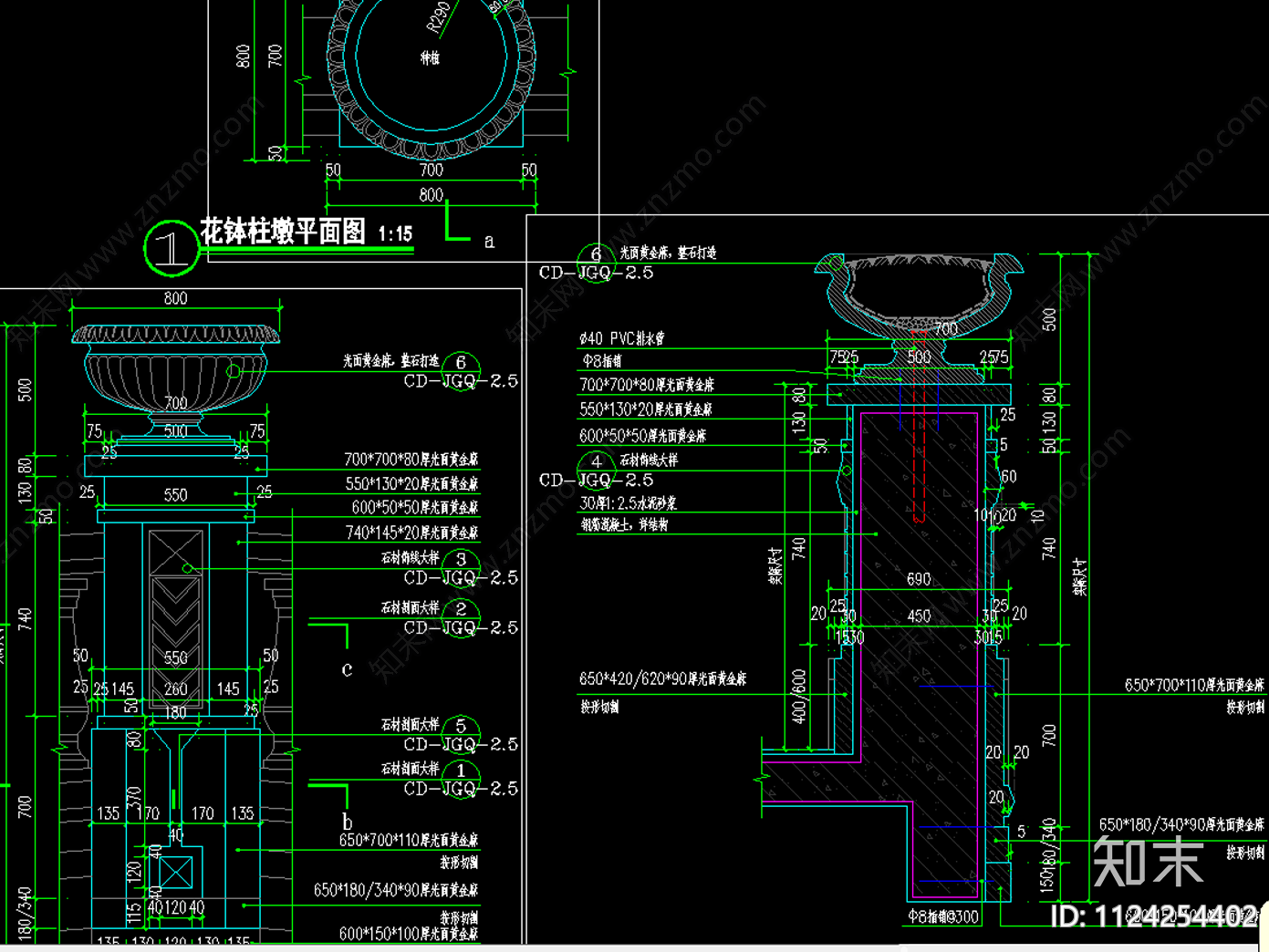The height and width of the screenshot is (952, 1269).
Task: Pick the 740*145*20厚光面黄金麻 label
Action: click(x=411, y=532)
